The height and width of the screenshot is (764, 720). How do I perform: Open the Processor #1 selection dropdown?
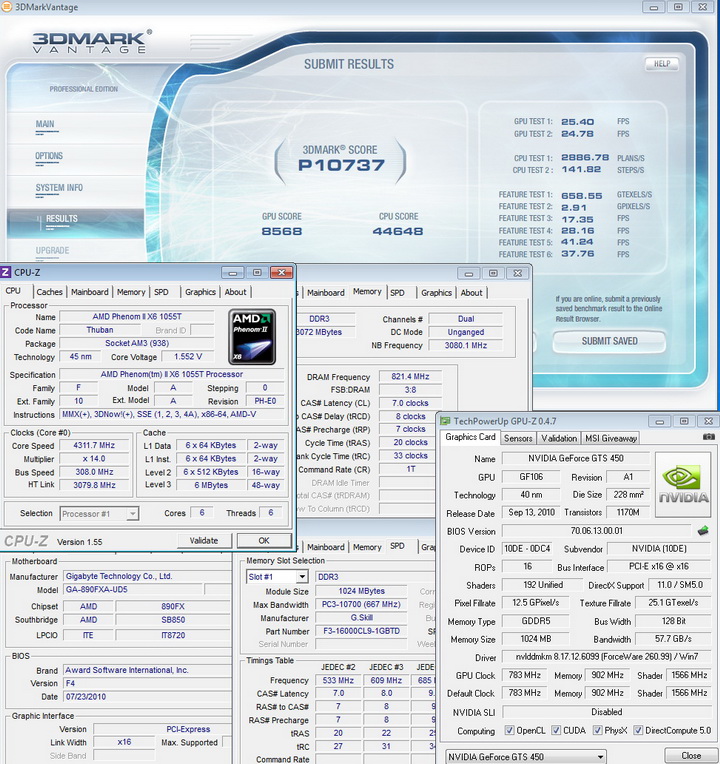[x=99, y=514]
